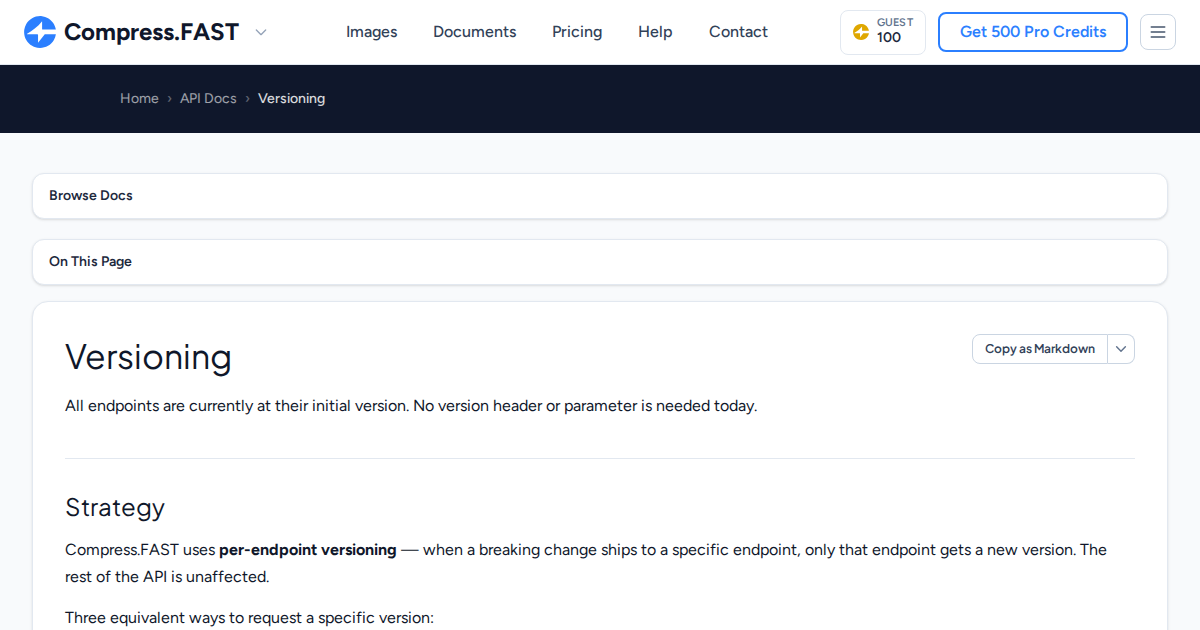The image size is (1200, 630).
Task: Click the guest credits count 100
Action: tap(889, 38)
